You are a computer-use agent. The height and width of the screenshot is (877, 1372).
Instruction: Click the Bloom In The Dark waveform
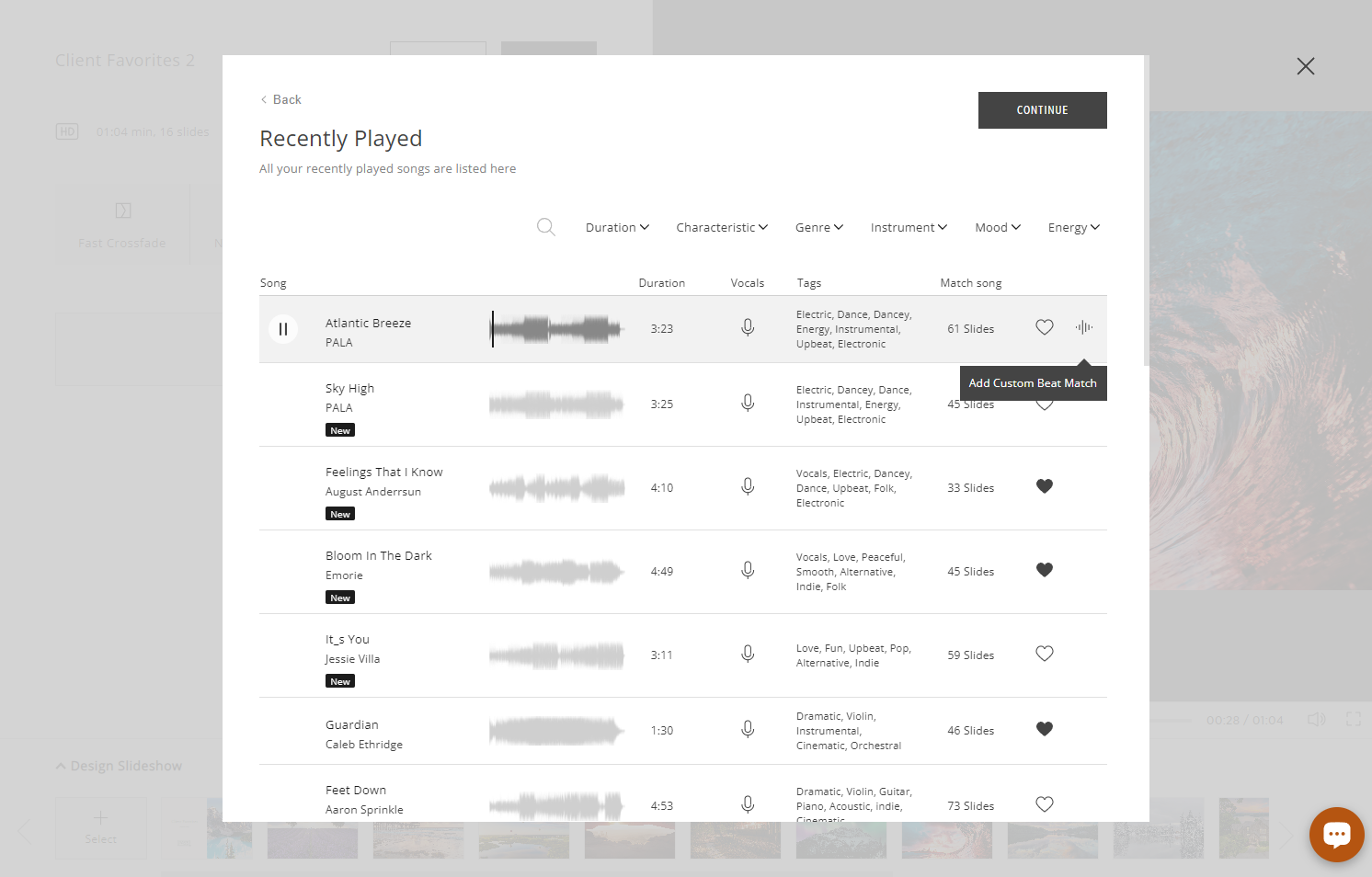pyautogui.click(x=557, y=572)
